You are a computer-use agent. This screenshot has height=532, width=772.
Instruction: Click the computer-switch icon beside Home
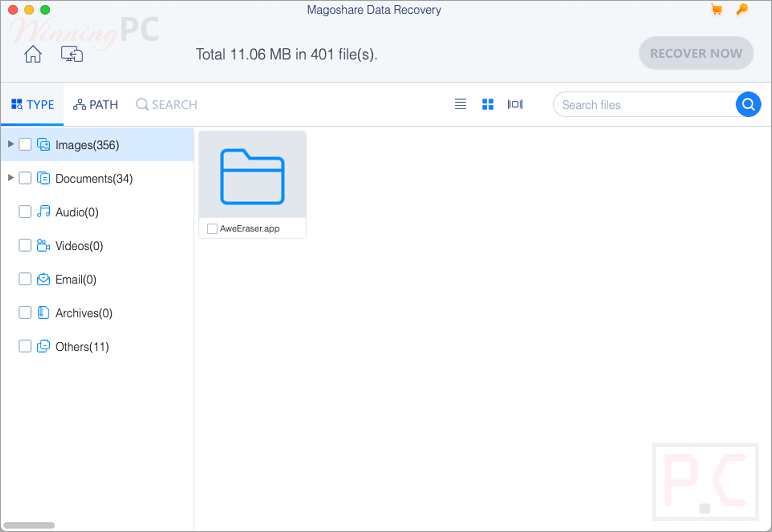[x=72, y=54]
